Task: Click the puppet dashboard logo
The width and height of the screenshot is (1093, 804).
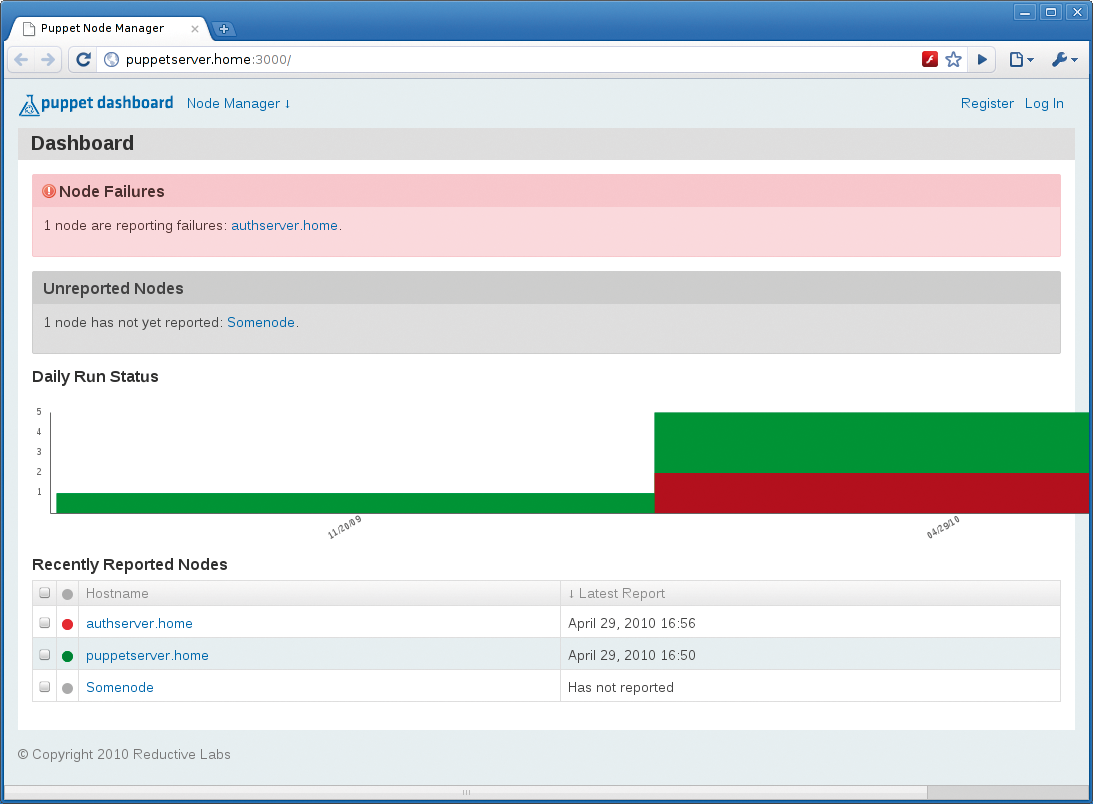Action: (96, 104)
